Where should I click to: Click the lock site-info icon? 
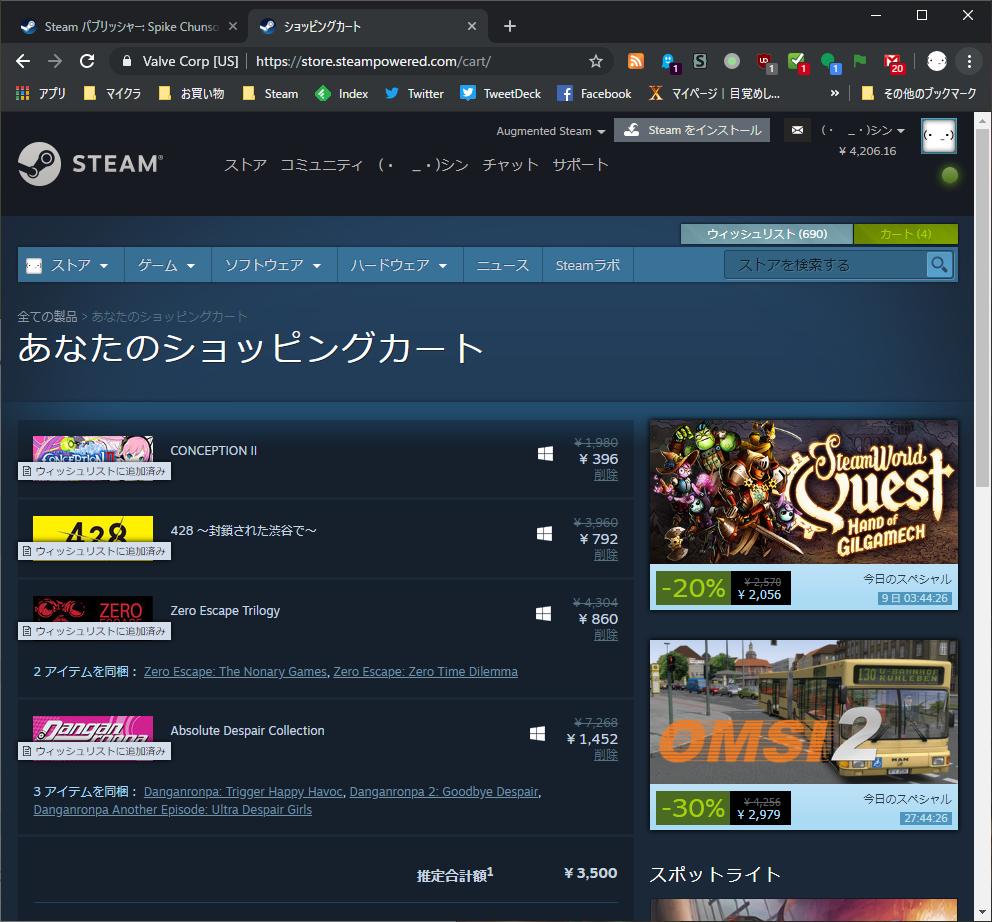click(127, 61)
